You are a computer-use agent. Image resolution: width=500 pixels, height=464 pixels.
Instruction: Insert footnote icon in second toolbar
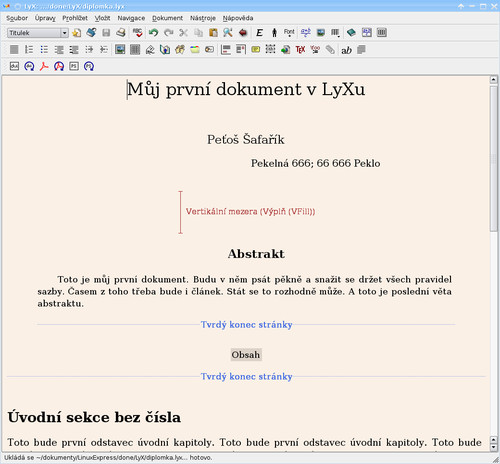(226, 50)
